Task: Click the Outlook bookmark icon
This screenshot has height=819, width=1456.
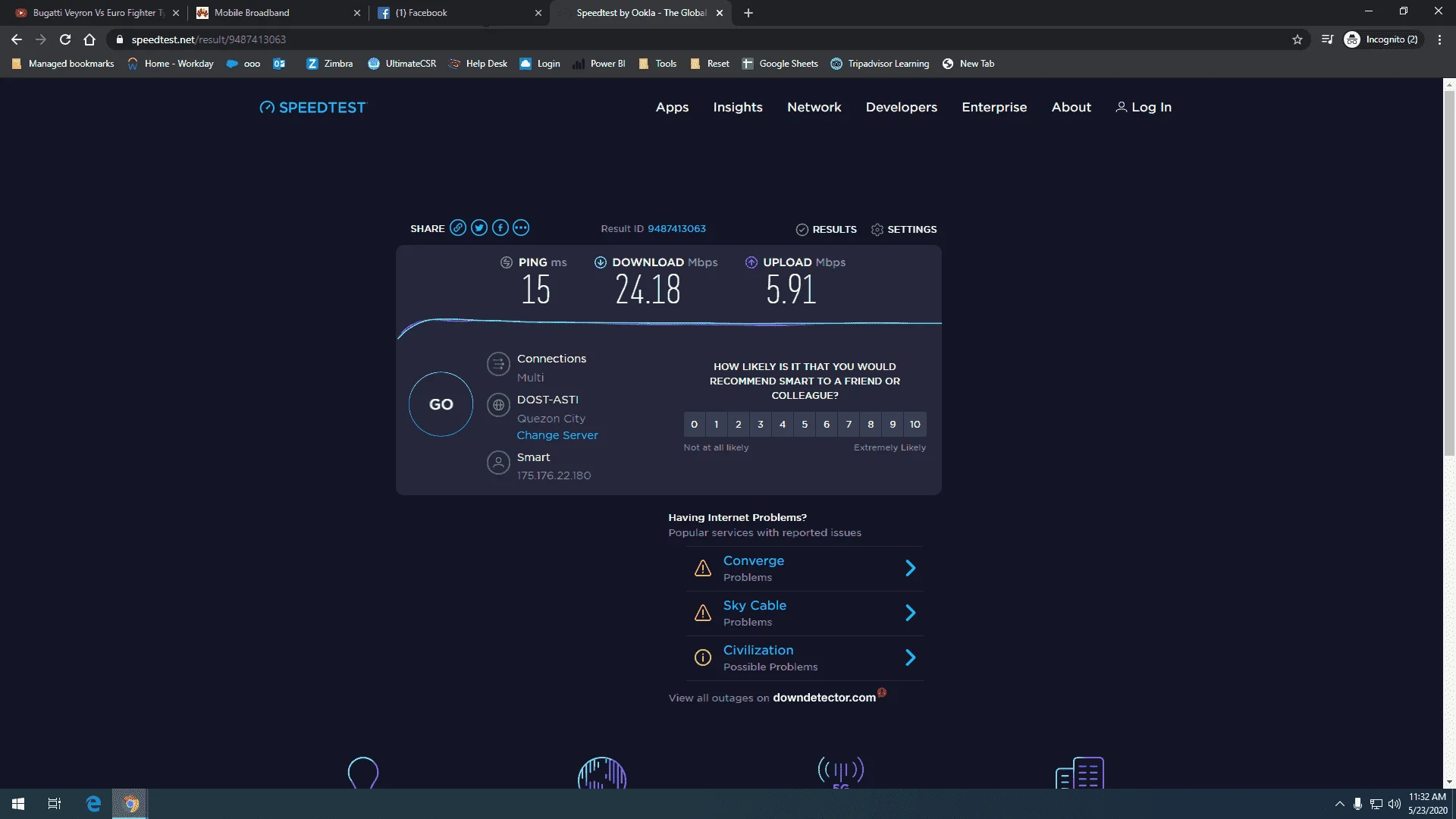Action: pyautogui.click(x=279, y=64)
